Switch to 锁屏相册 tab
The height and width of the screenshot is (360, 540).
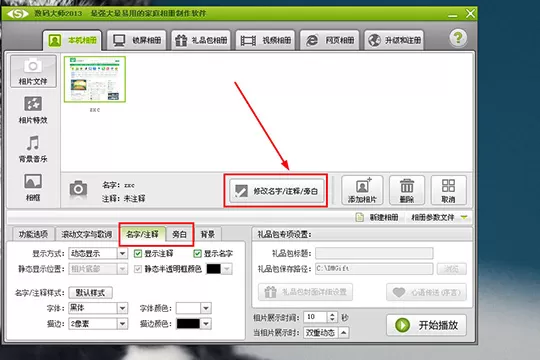(x=137, y=40)
